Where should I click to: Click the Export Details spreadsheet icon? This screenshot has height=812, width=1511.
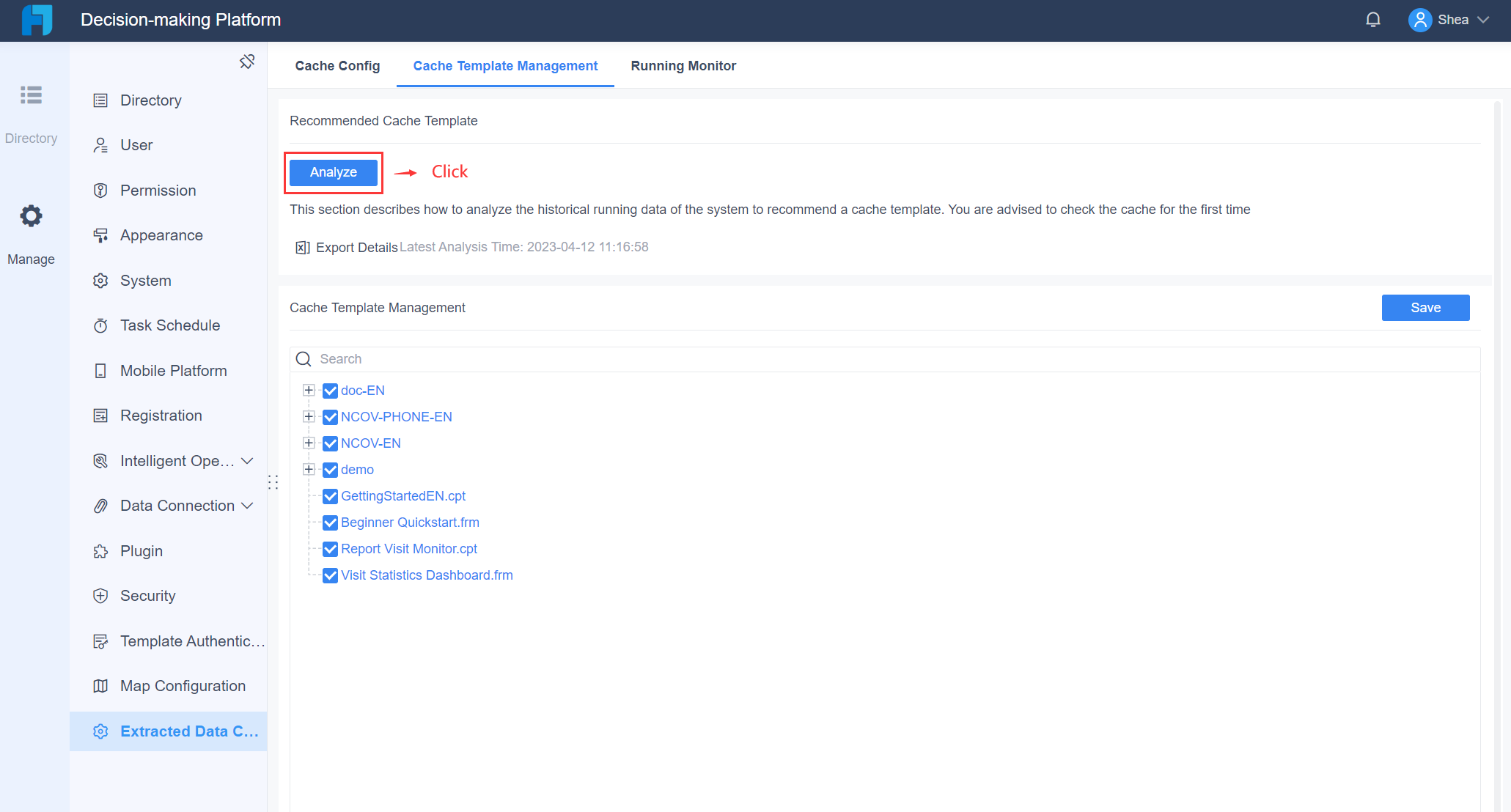click(302, 247)
